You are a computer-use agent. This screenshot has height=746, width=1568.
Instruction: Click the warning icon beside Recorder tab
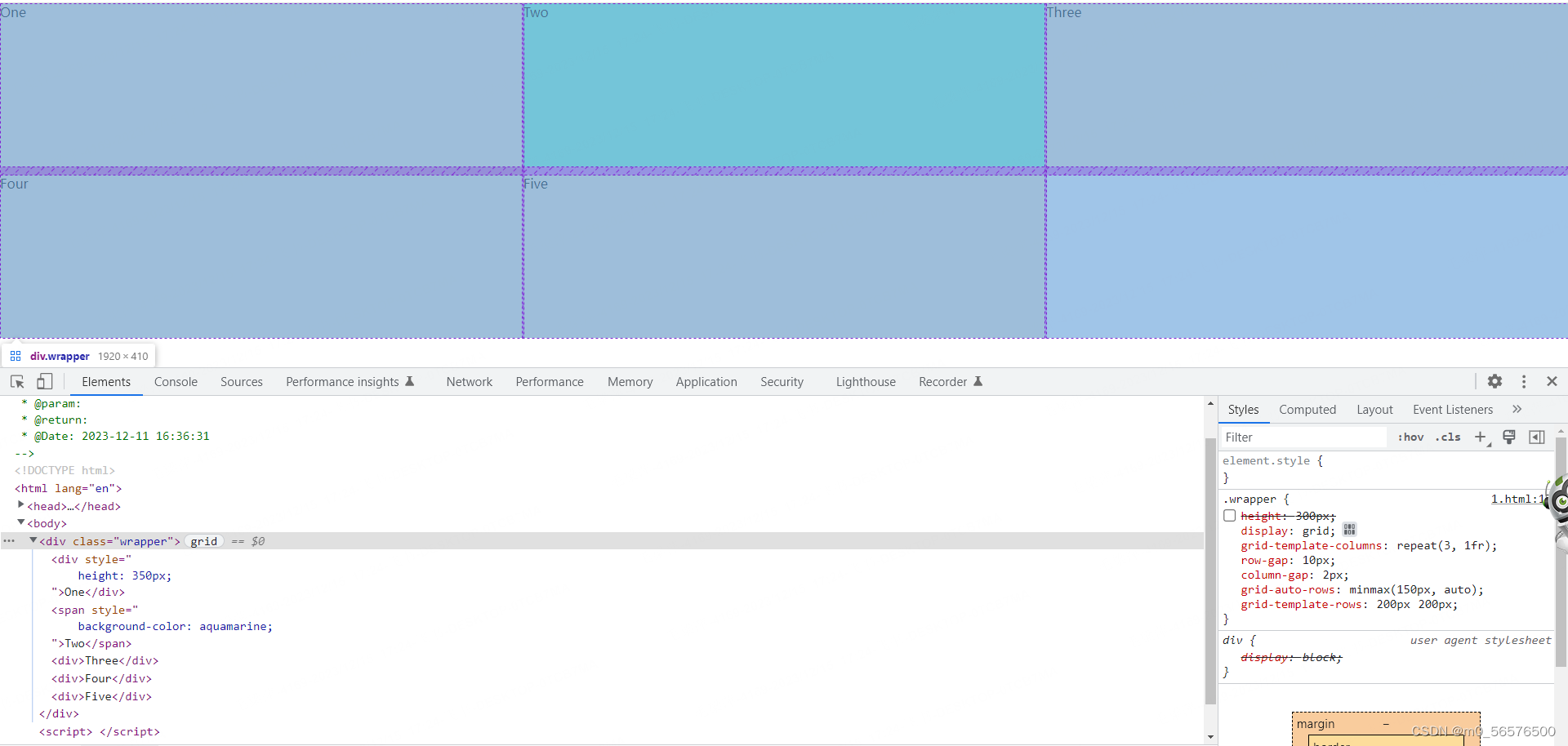click(977, 380)
